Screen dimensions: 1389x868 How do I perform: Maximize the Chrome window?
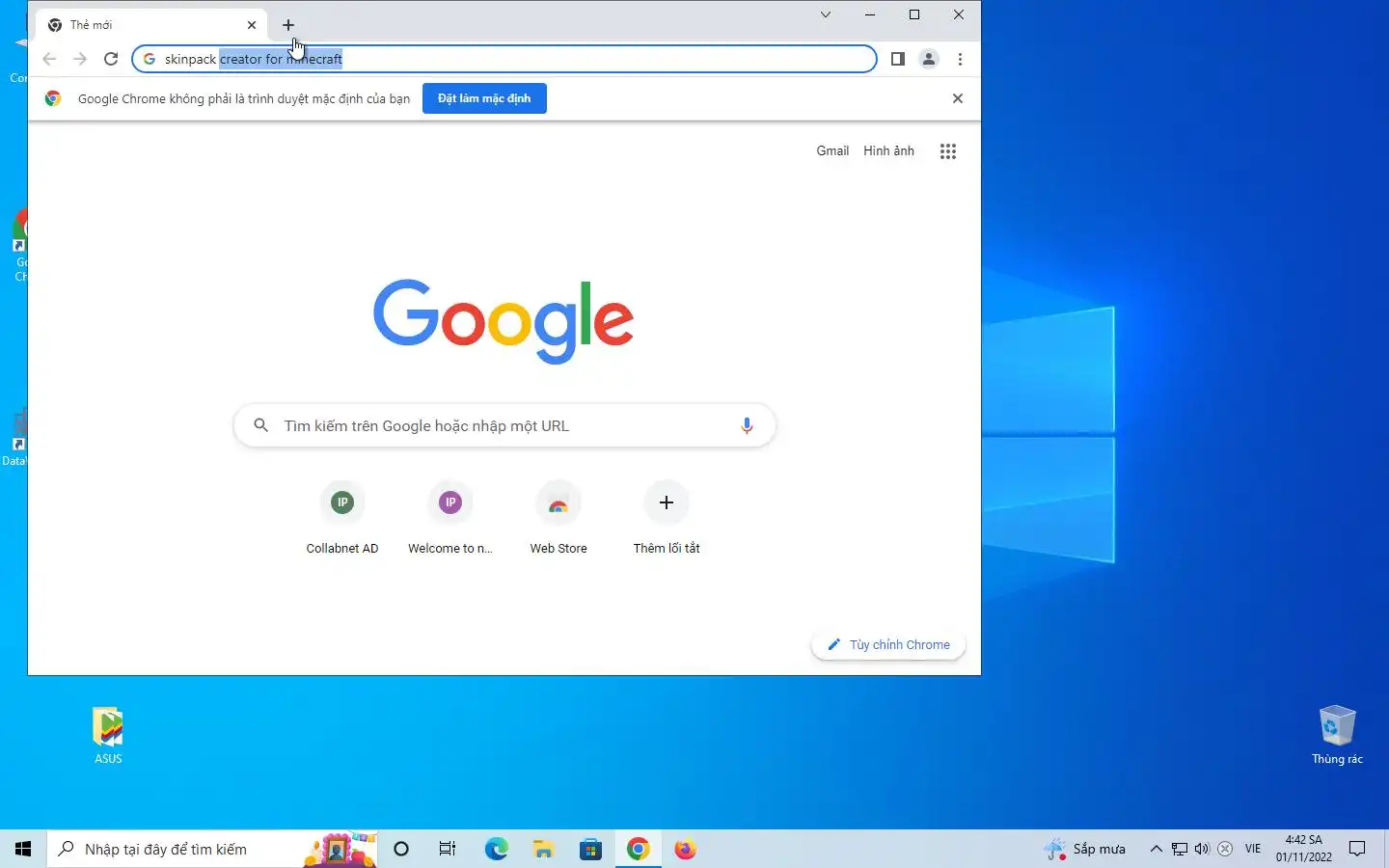pos(914,14)
